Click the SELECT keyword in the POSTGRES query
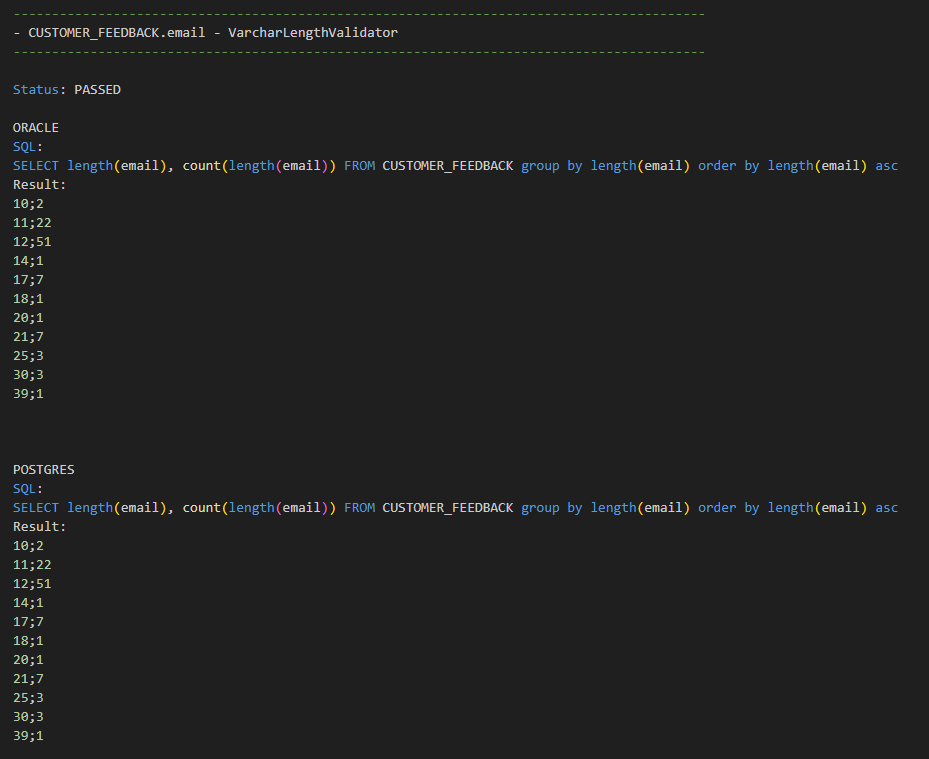This screenshot has width=929, height=759. (x=36, y=508)
